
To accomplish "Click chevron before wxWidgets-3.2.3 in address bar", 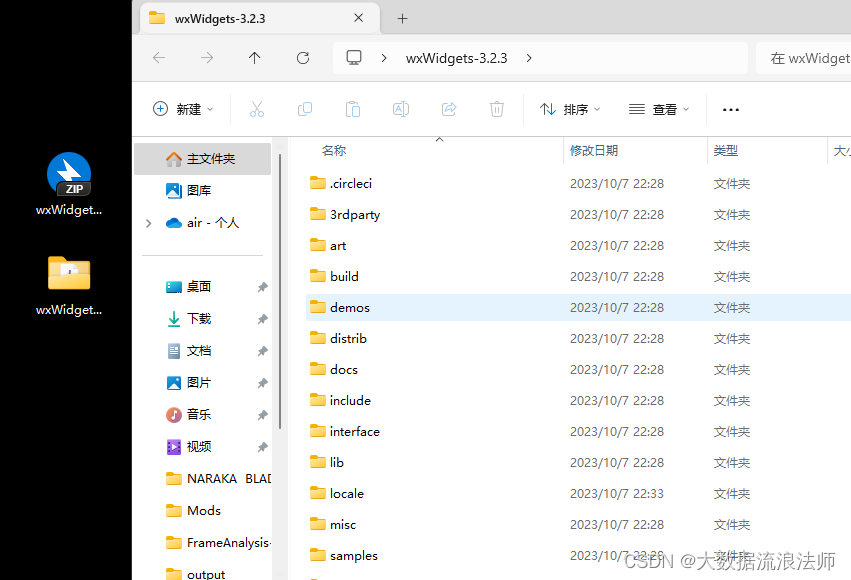I will (x=384, y=58).
